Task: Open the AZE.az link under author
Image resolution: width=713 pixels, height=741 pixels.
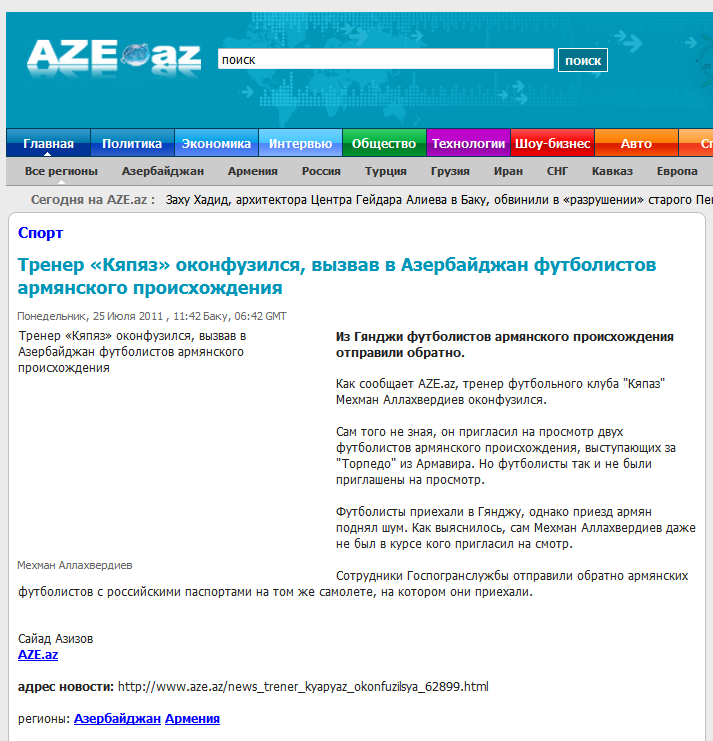Action: click(x=38, y=655)
